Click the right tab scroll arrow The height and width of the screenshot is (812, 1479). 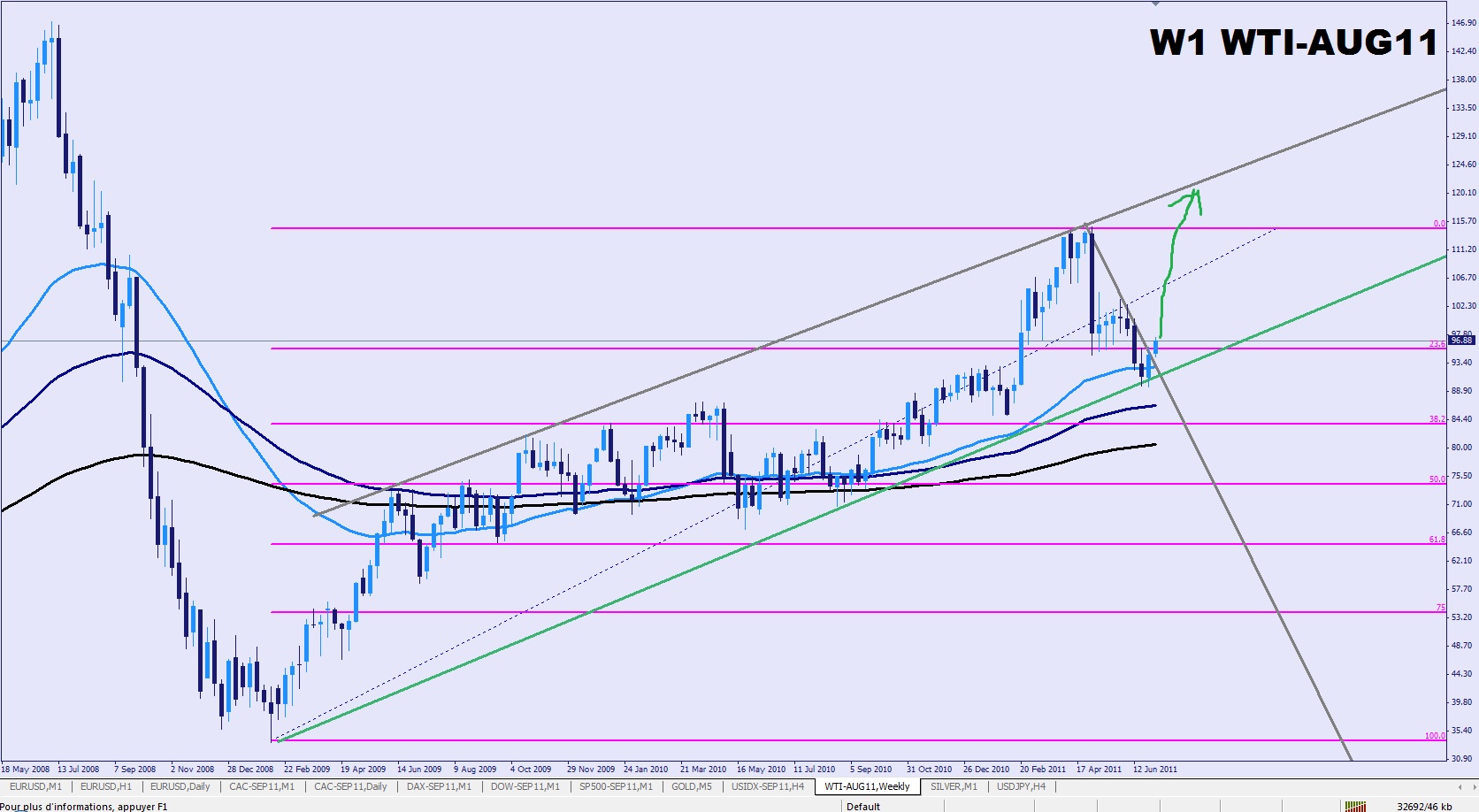tap(1472, 786)
